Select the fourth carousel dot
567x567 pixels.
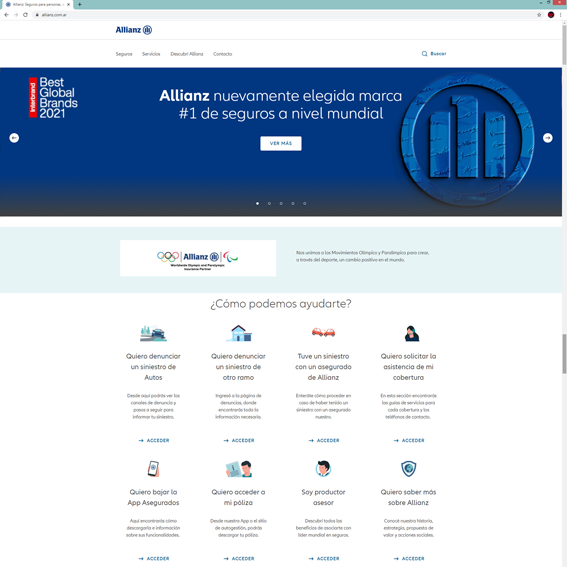click(x=293, y=203)
